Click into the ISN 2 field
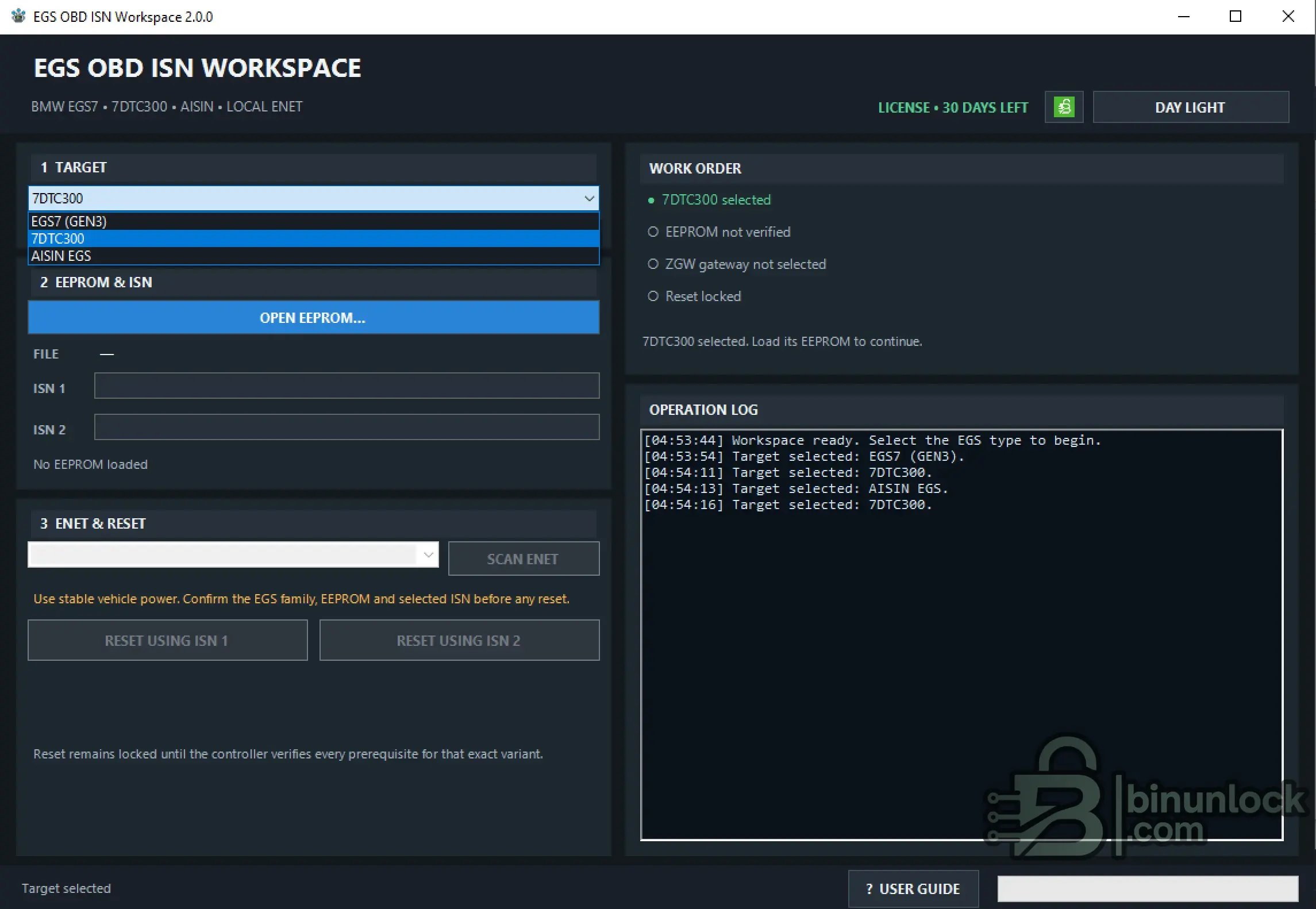This screenshot has width=1316, height=909. click(347, 427)
